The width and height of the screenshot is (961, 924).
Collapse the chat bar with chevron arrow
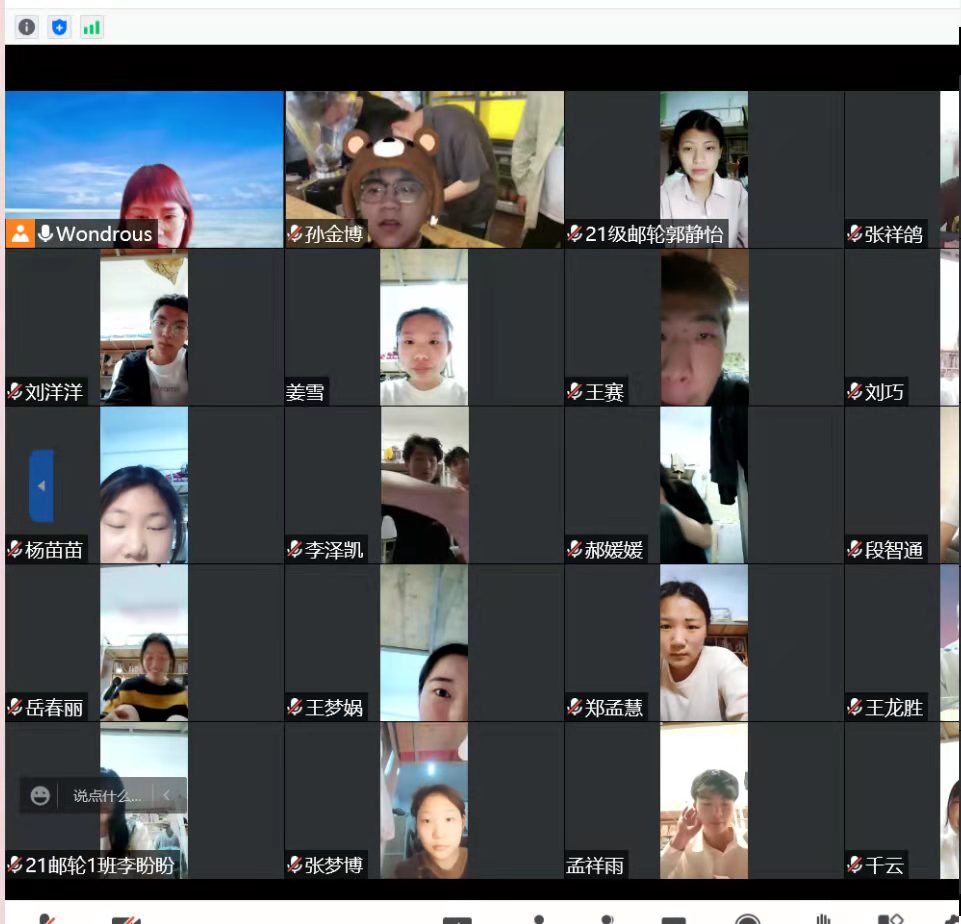tap(167, 796)
